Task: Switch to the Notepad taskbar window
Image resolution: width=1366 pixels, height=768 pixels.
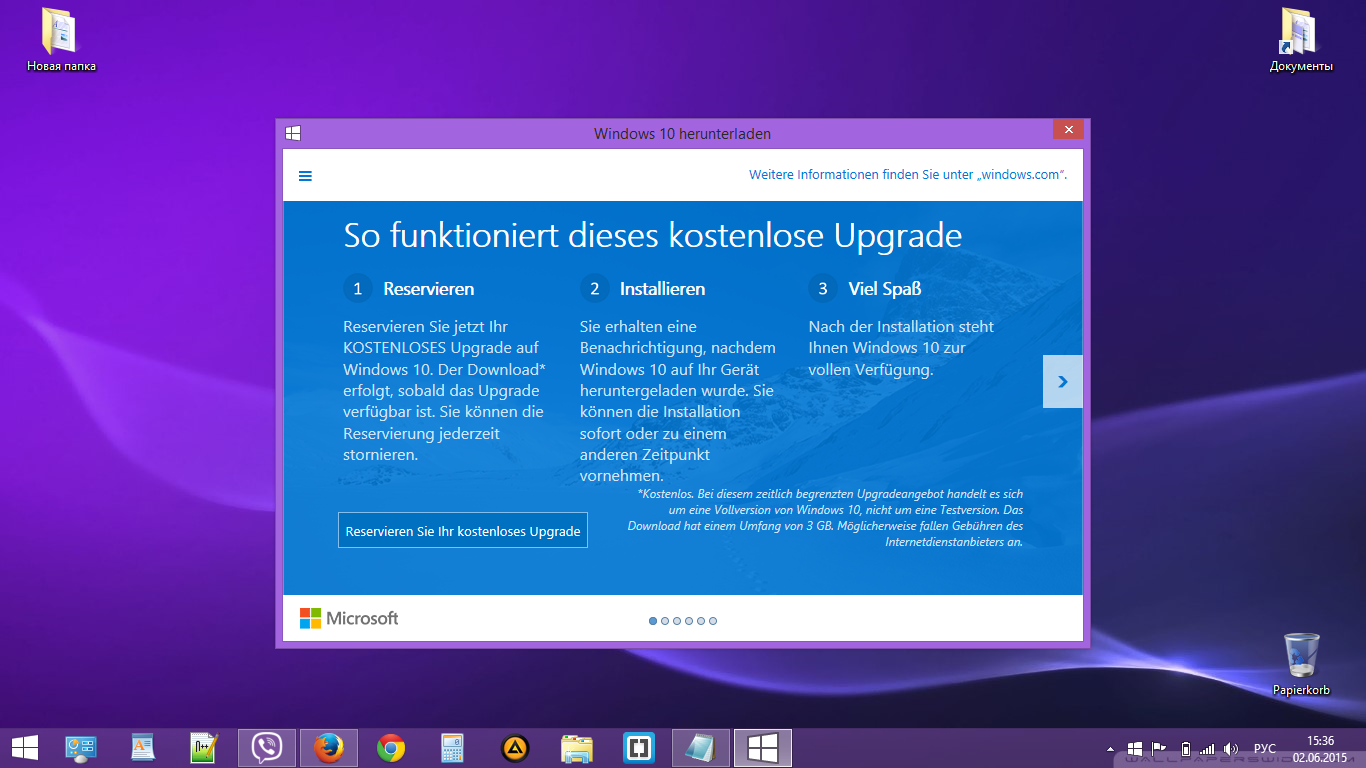Action: (x=701, y=748)
